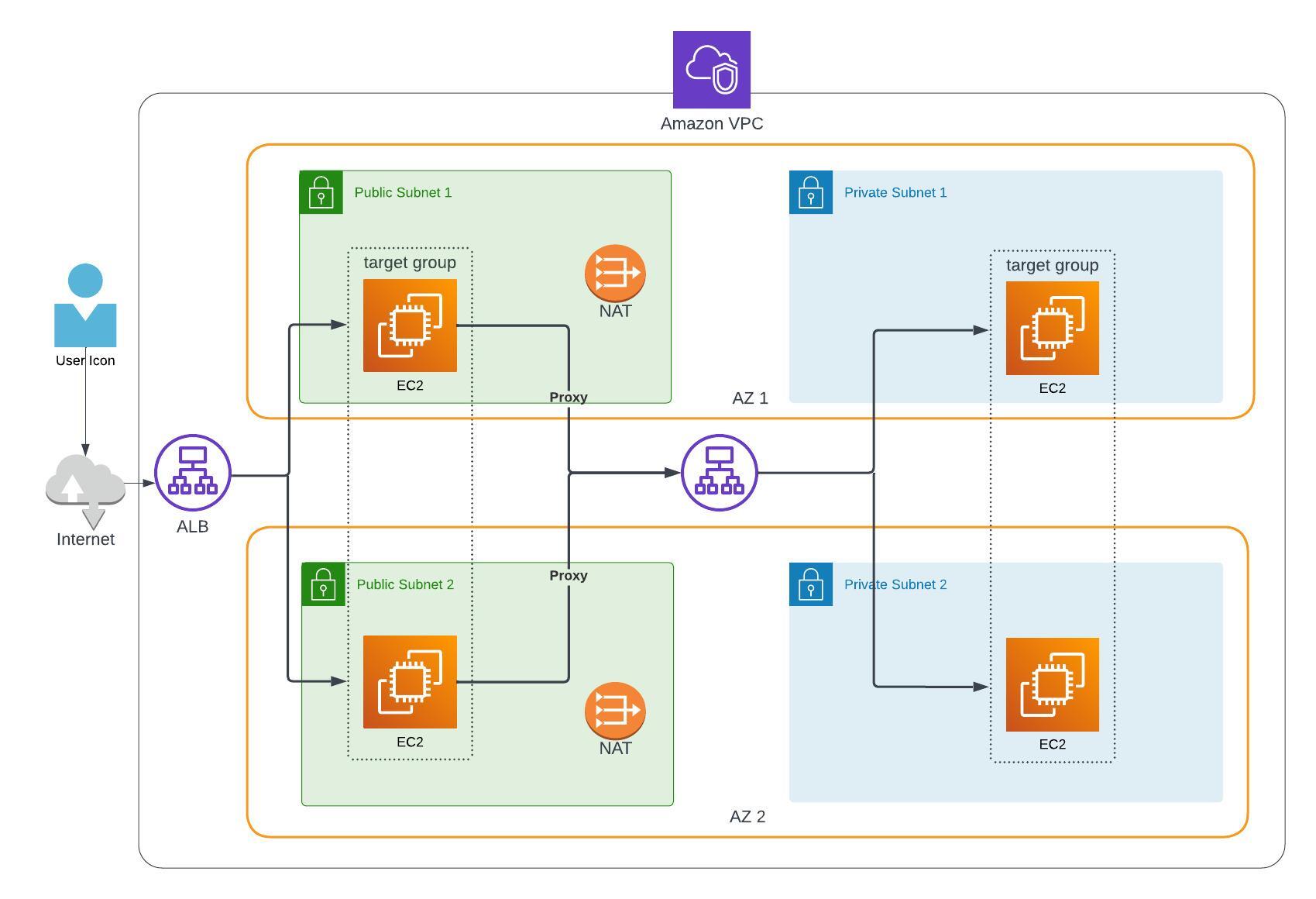Click the lock icon on Private Subnet 1
Screen dimensions: 1316x899
pyautogui.click(x=810, y=192)
